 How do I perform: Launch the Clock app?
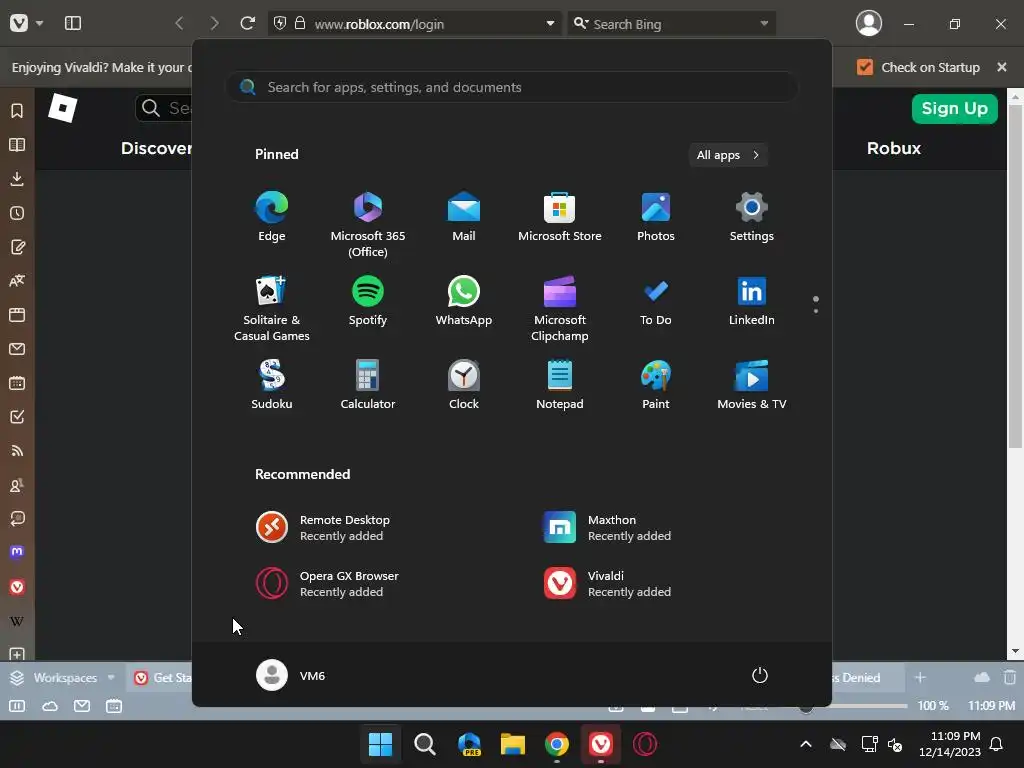pos(464,385)
